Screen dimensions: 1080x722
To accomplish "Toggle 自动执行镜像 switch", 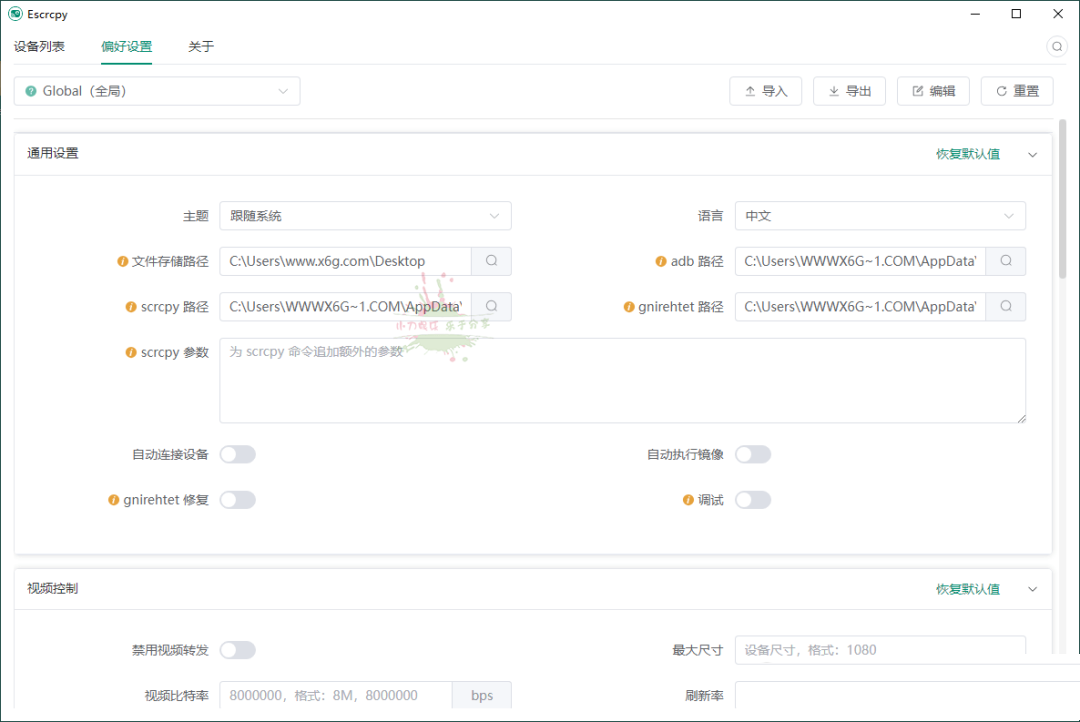I will 753,455.
